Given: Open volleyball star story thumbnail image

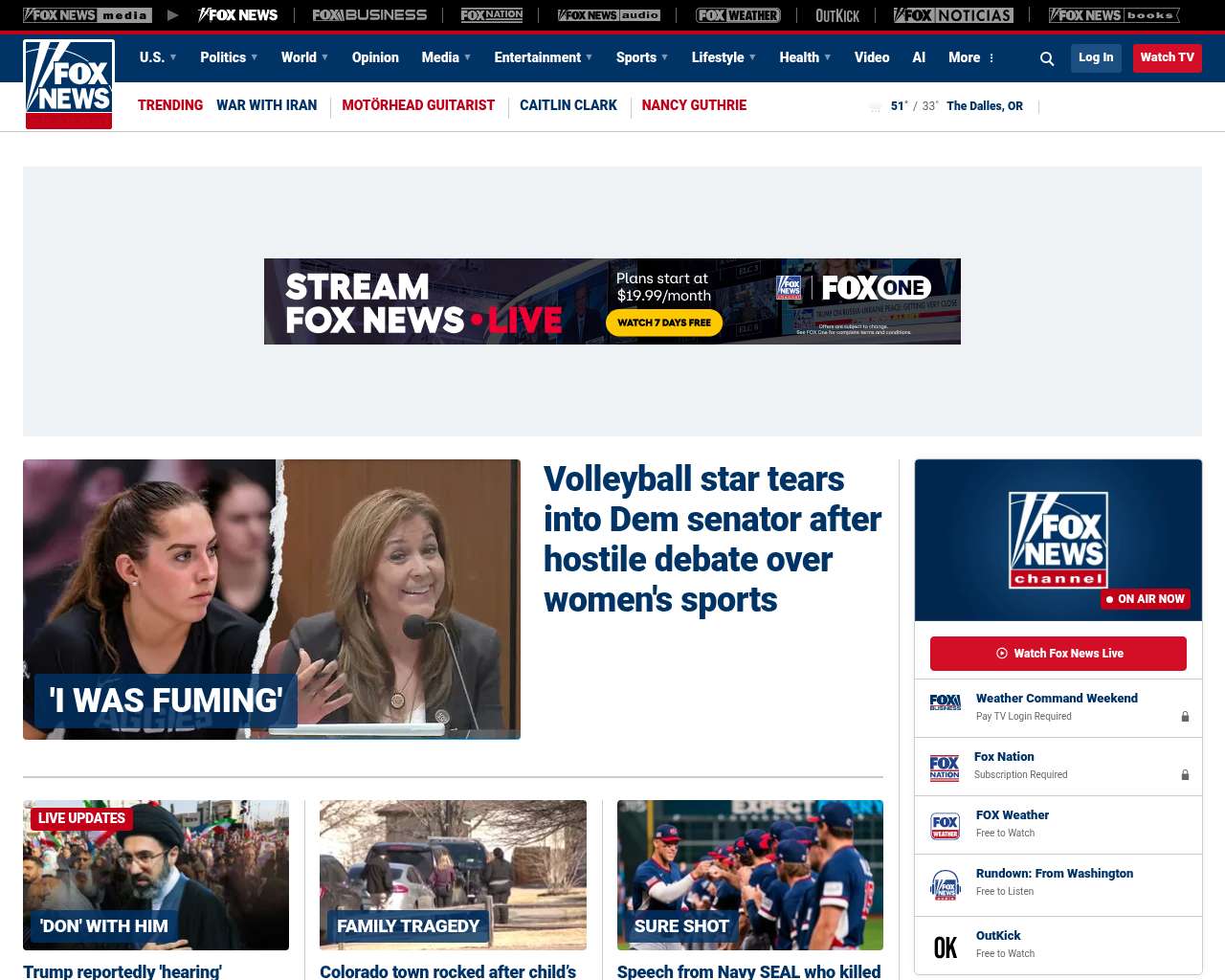Looking at the screenshot, I should 272,599.
